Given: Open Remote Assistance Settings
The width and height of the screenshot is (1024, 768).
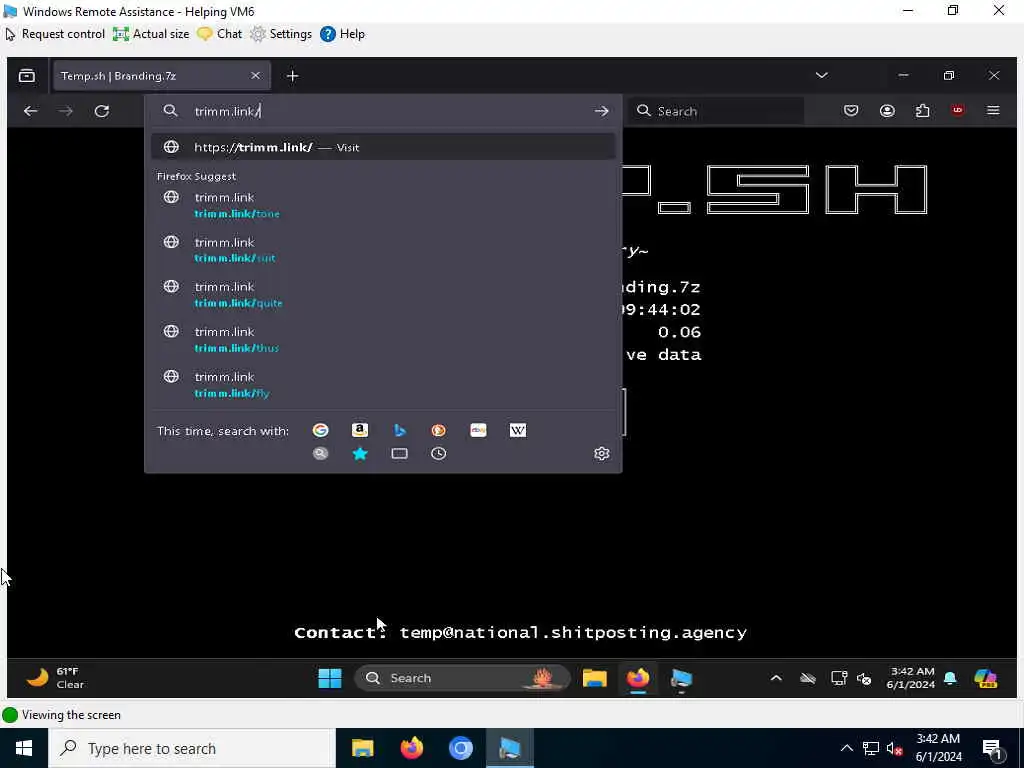Looking at the screenshot, I should coord(281,34).
